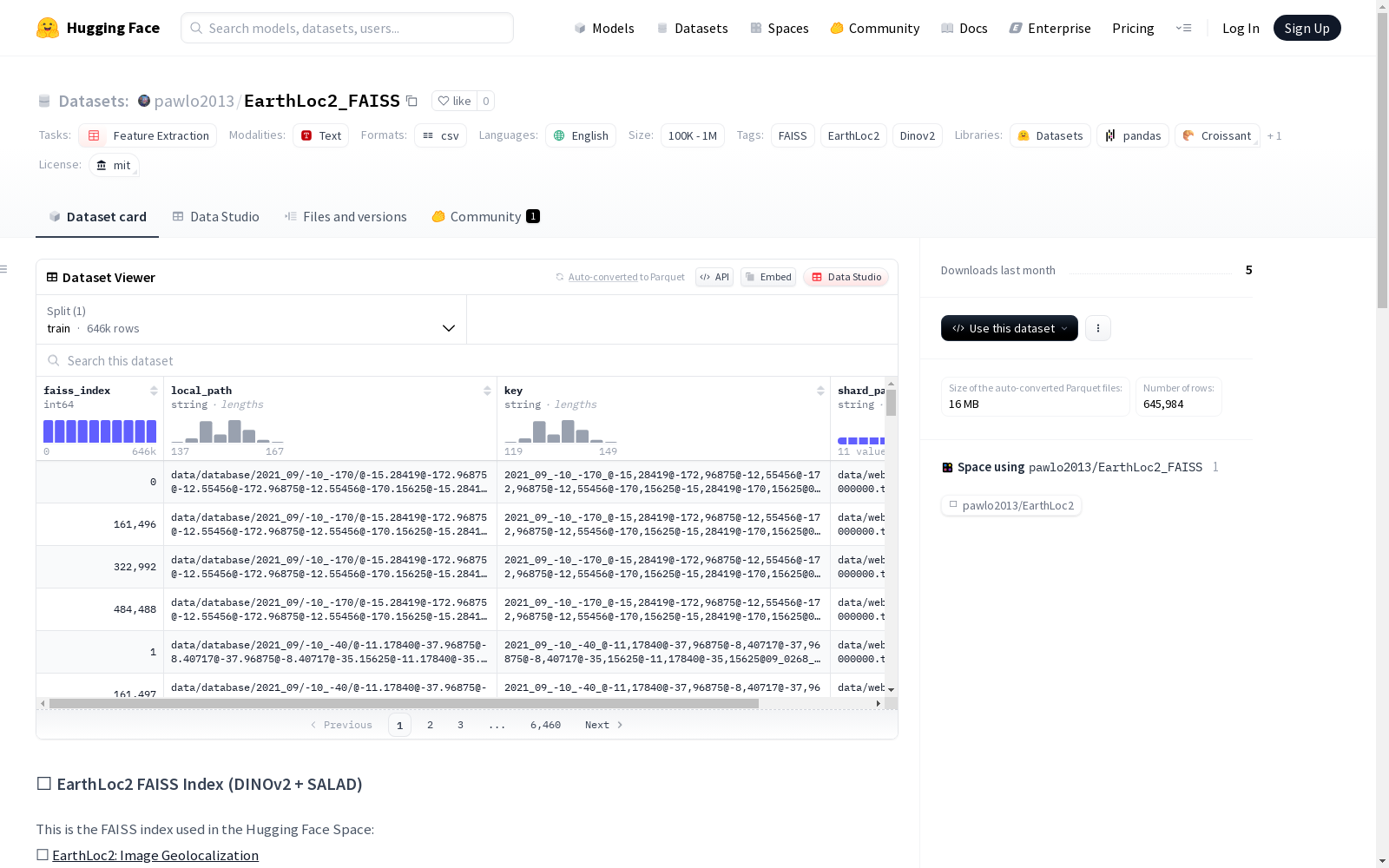Screen dimensions: 1389x868
Task: Open the Use this dataset dropdown
Action: tap(1010, 328)
